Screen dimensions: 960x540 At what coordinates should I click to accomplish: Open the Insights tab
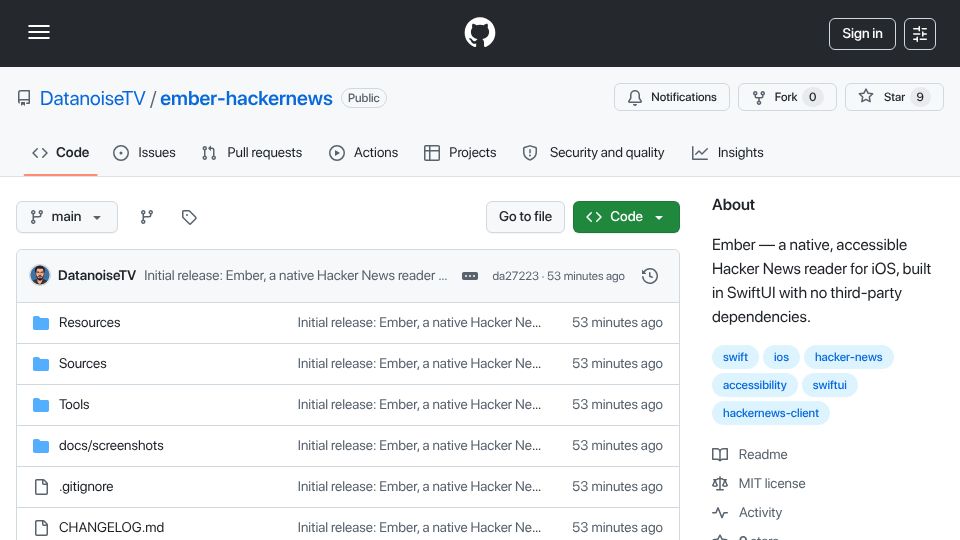pos(728,152)
